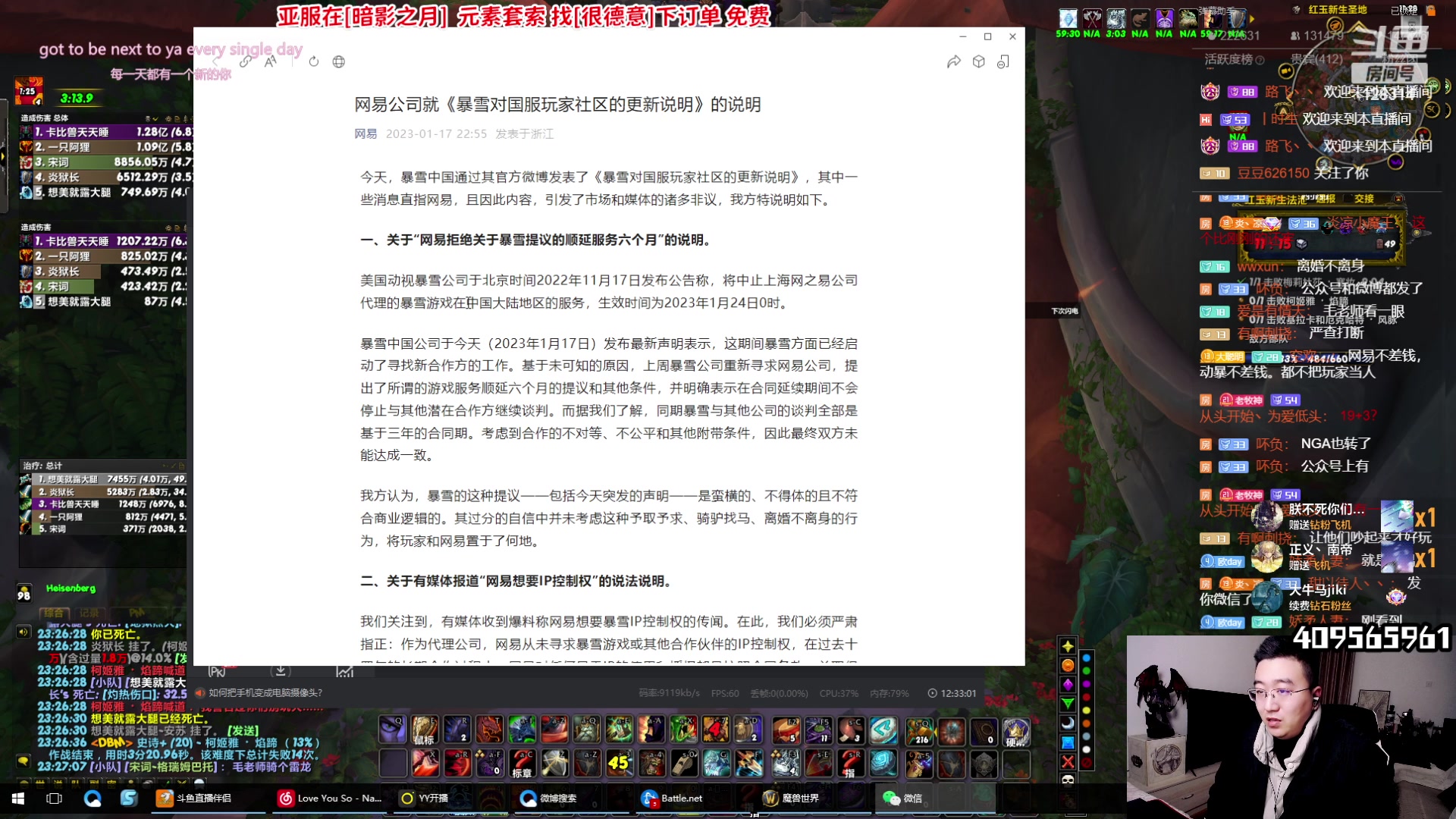This screenshot has height=819, width=1456.
Task: Use the action bar ability labeled 标章
Action: [x=522, y=763]
